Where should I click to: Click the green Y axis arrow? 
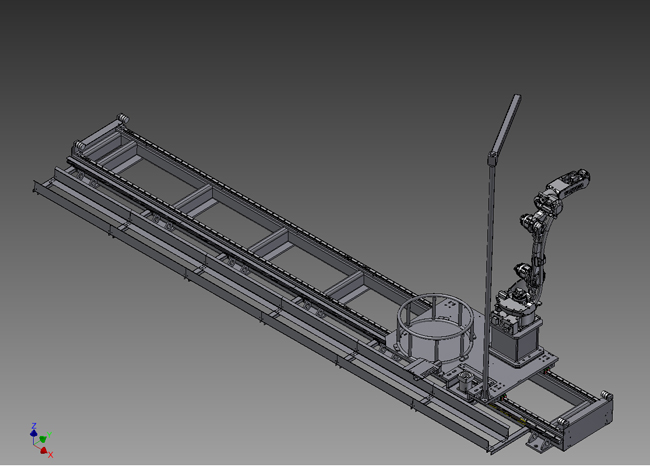click(x=44, y=437)
